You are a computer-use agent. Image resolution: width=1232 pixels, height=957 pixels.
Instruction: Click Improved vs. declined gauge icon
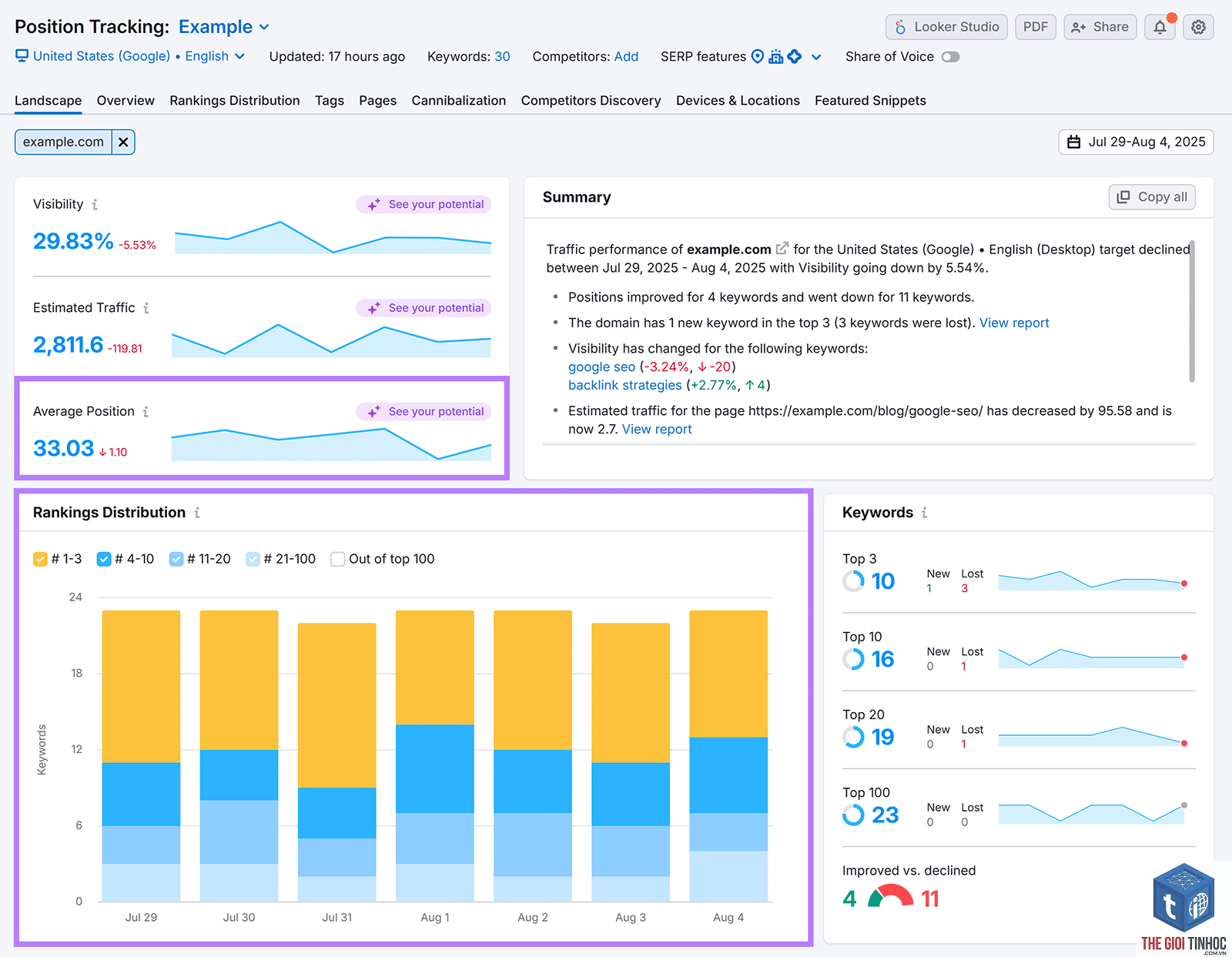pyautogui.click(x=890, y=896)
